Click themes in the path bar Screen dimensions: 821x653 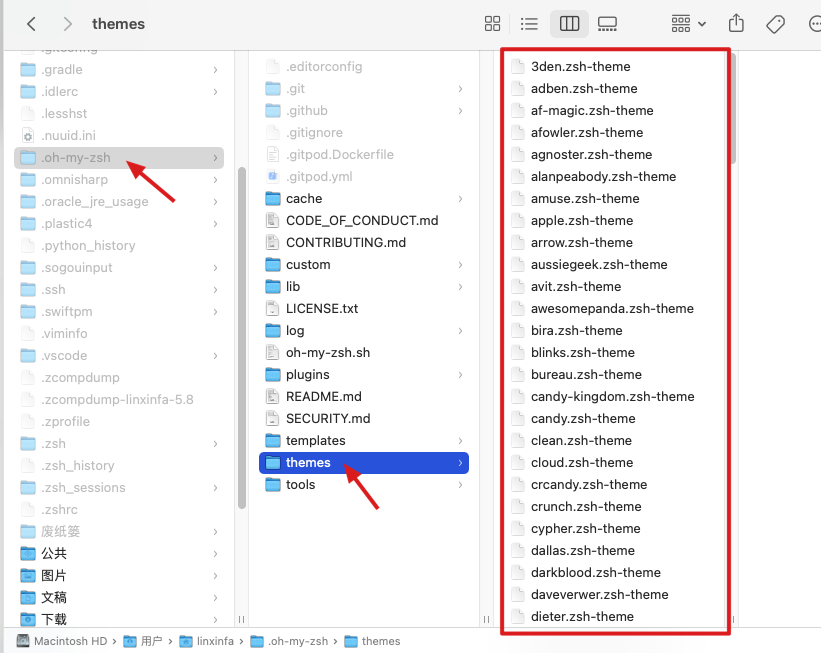pos(372,641)
